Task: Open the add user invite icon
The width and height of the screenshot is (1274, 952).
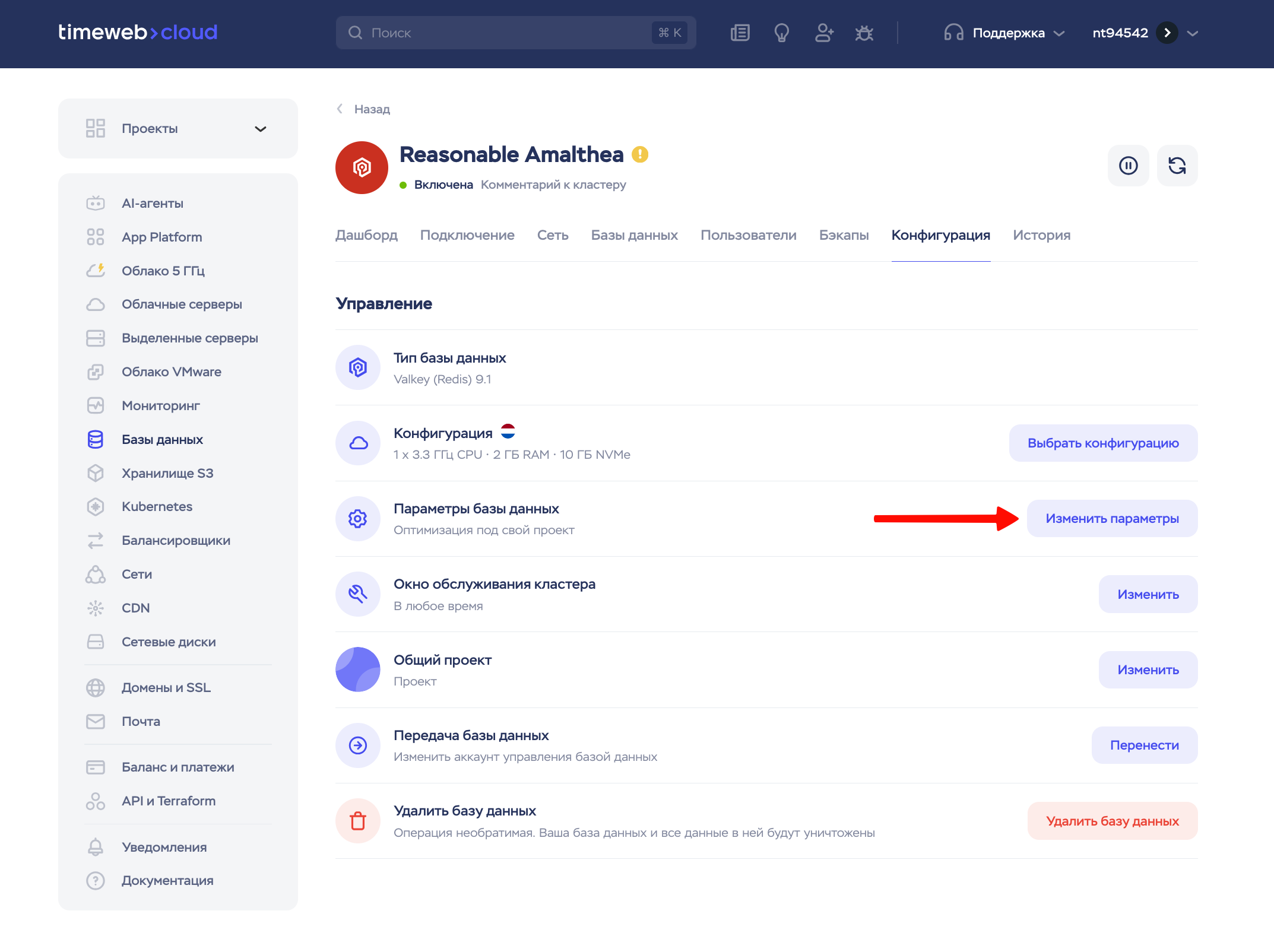Action: 824,33
